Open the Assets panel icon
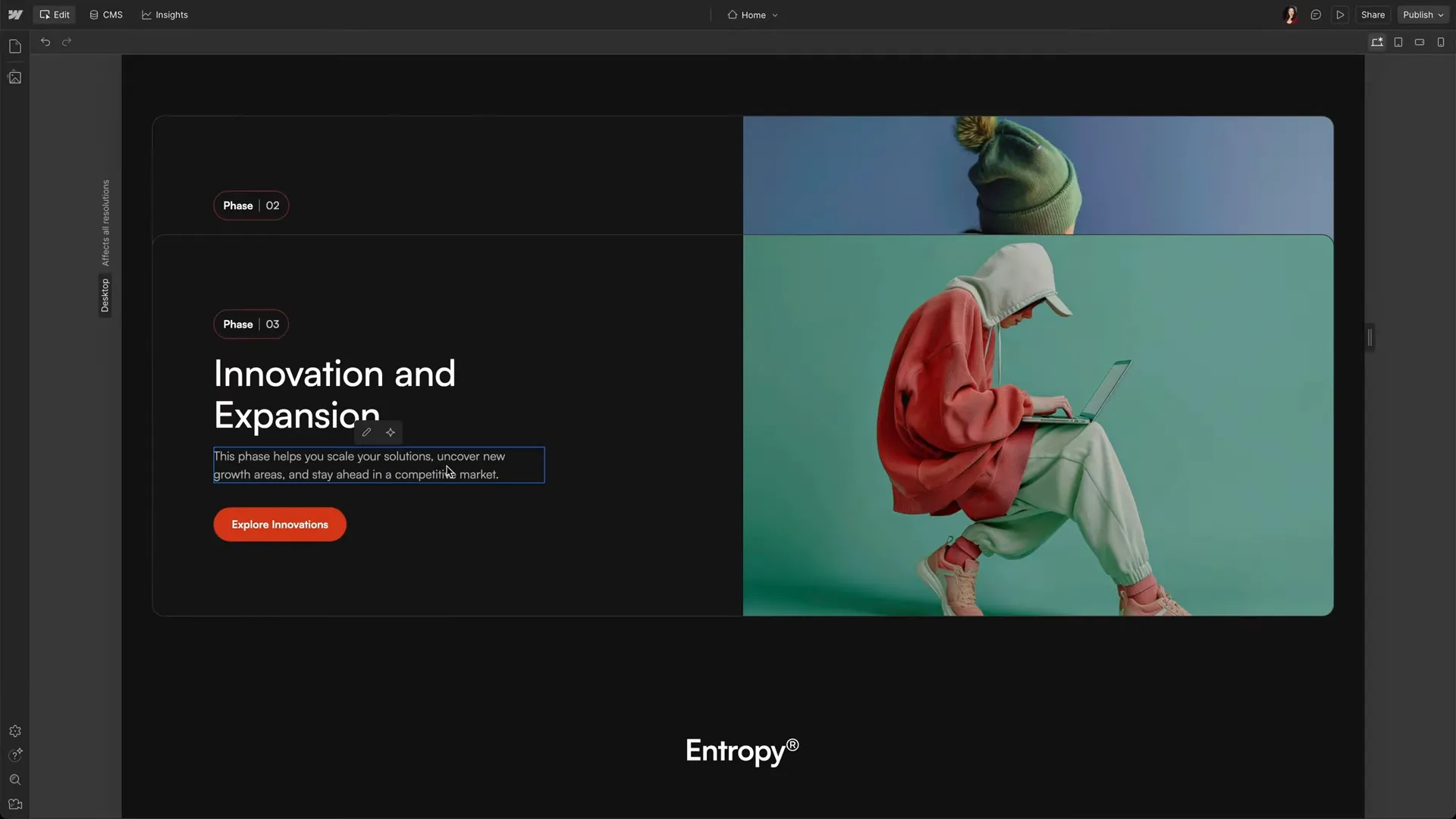The width and height of the screenshot is (1456, 819). [15, 77]
